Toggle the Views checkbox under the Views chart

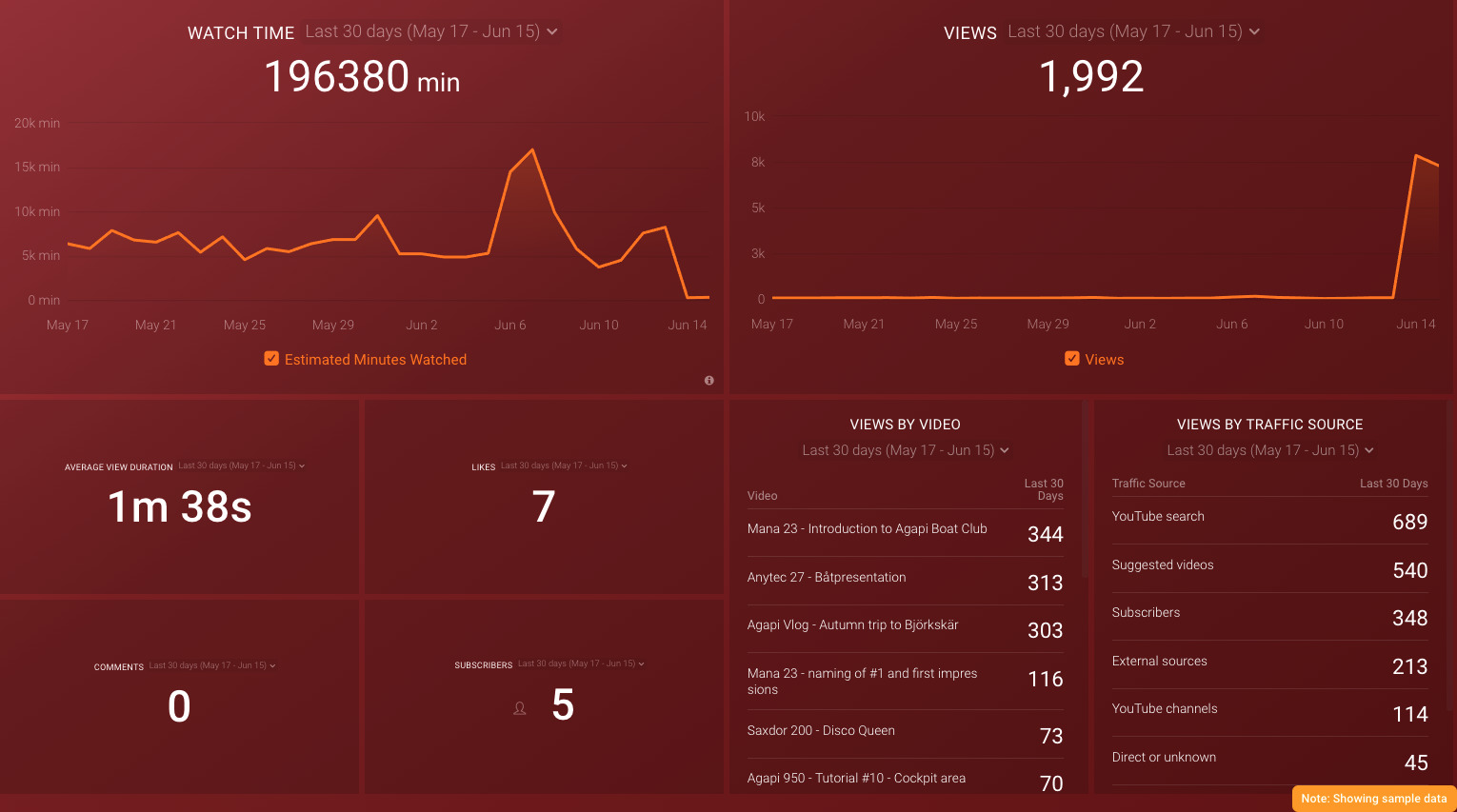pos(1072,359)
